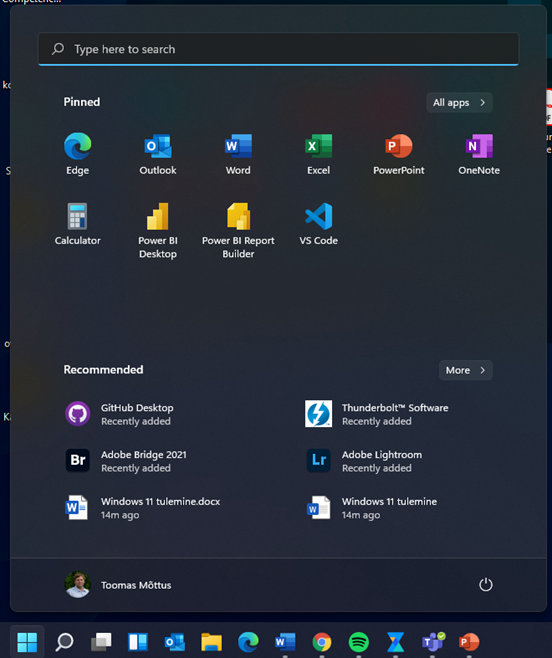Open the Calculator app

click(x=78, y=225)
